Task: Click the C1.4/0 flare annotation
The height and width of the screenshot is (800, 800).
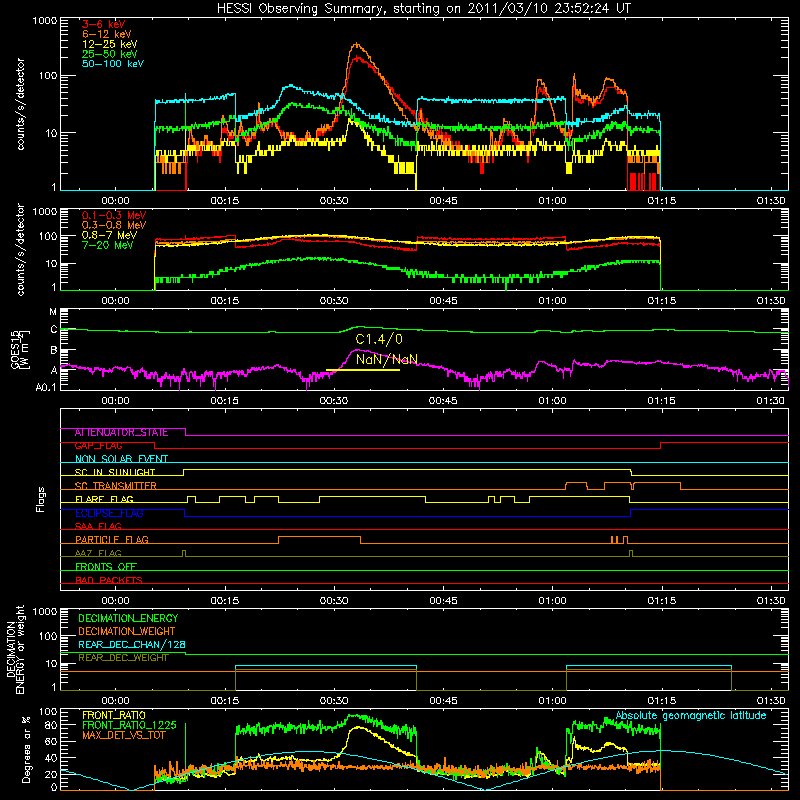Action: [x=379, y=339]
